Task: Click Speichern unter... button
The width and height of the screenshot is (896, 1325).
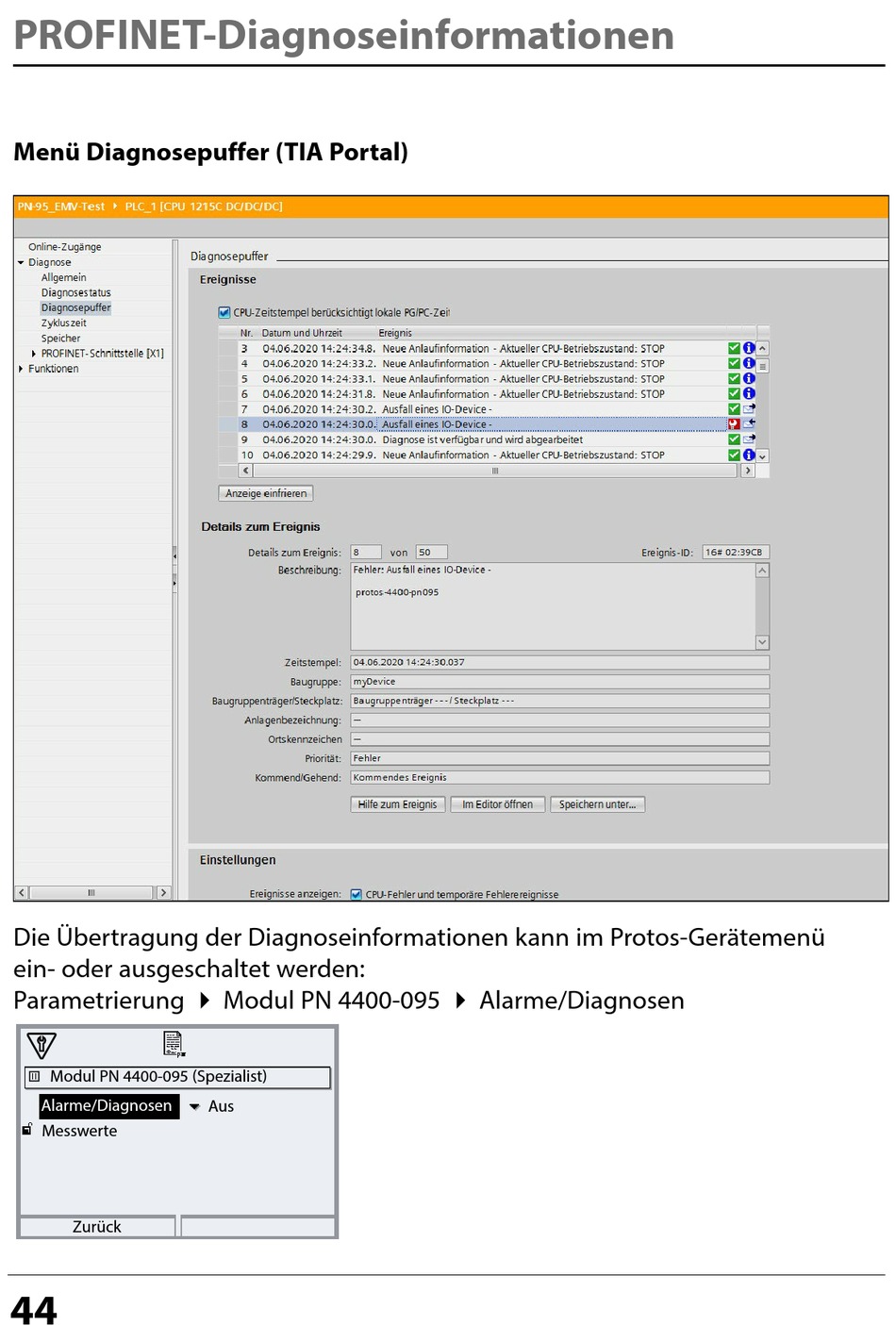Action: click(598, 804)
